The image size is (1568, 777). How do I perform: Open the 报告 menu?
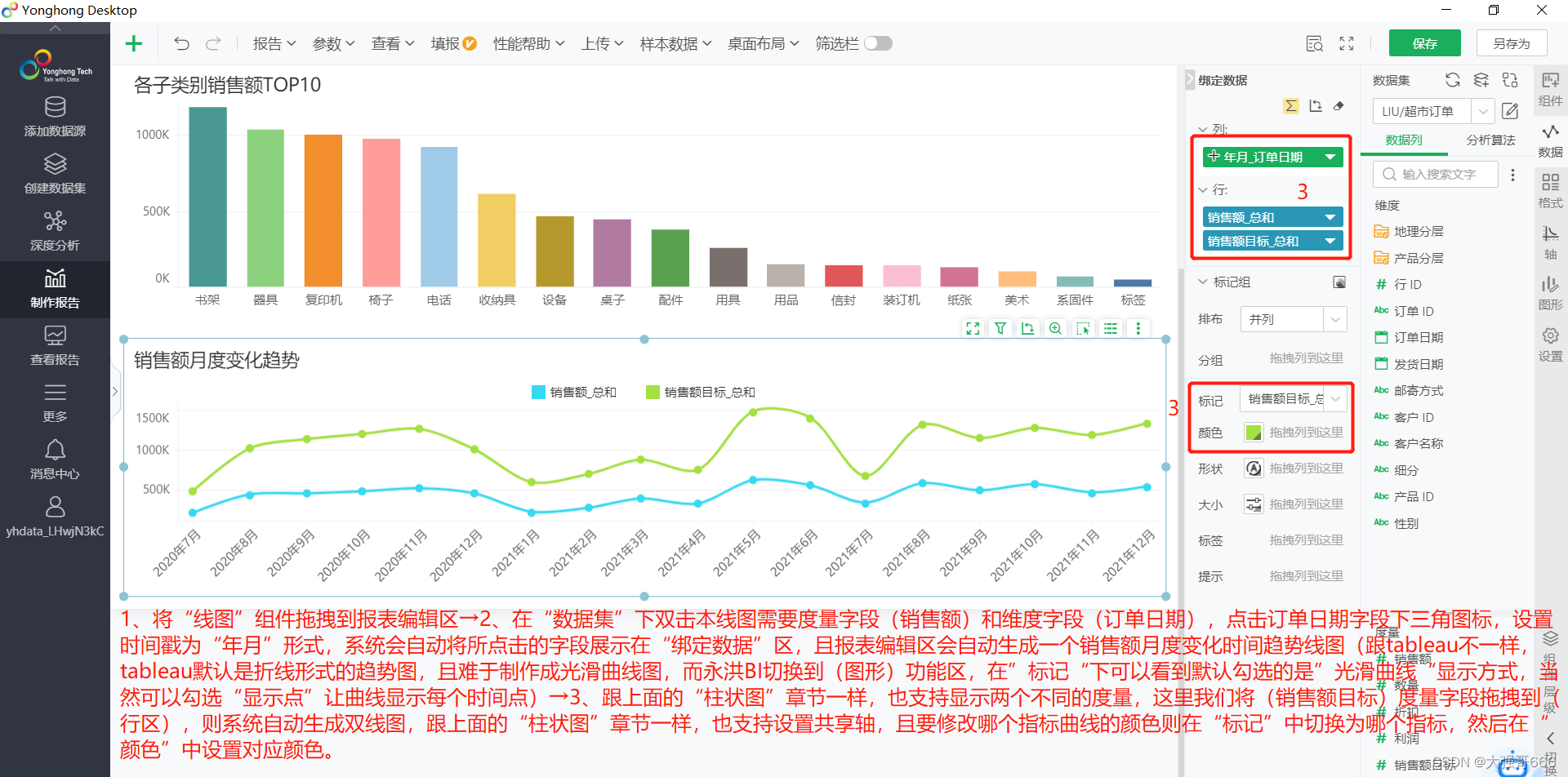click(x=274, y=43)
